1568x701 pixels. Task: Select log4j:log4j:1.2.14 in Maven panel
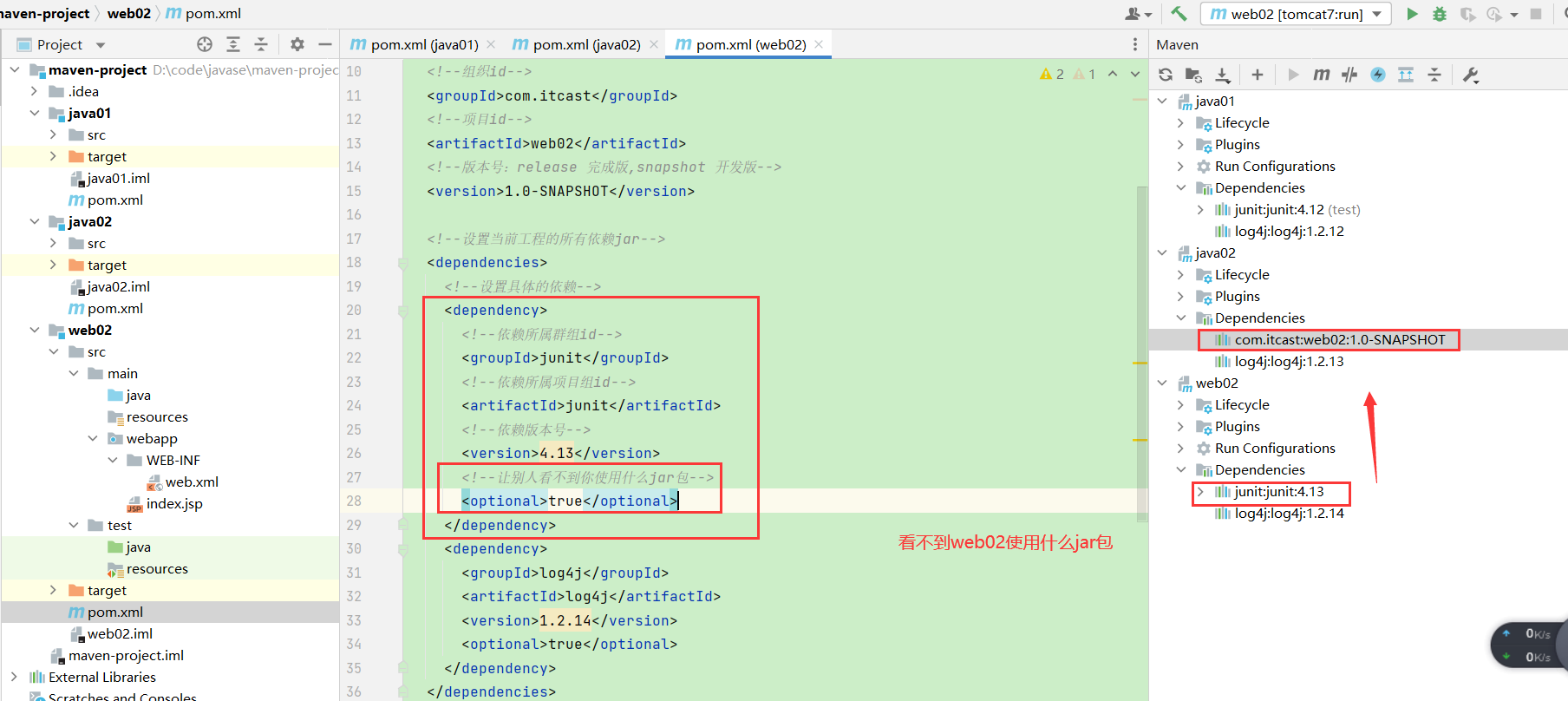point(1279,513)
